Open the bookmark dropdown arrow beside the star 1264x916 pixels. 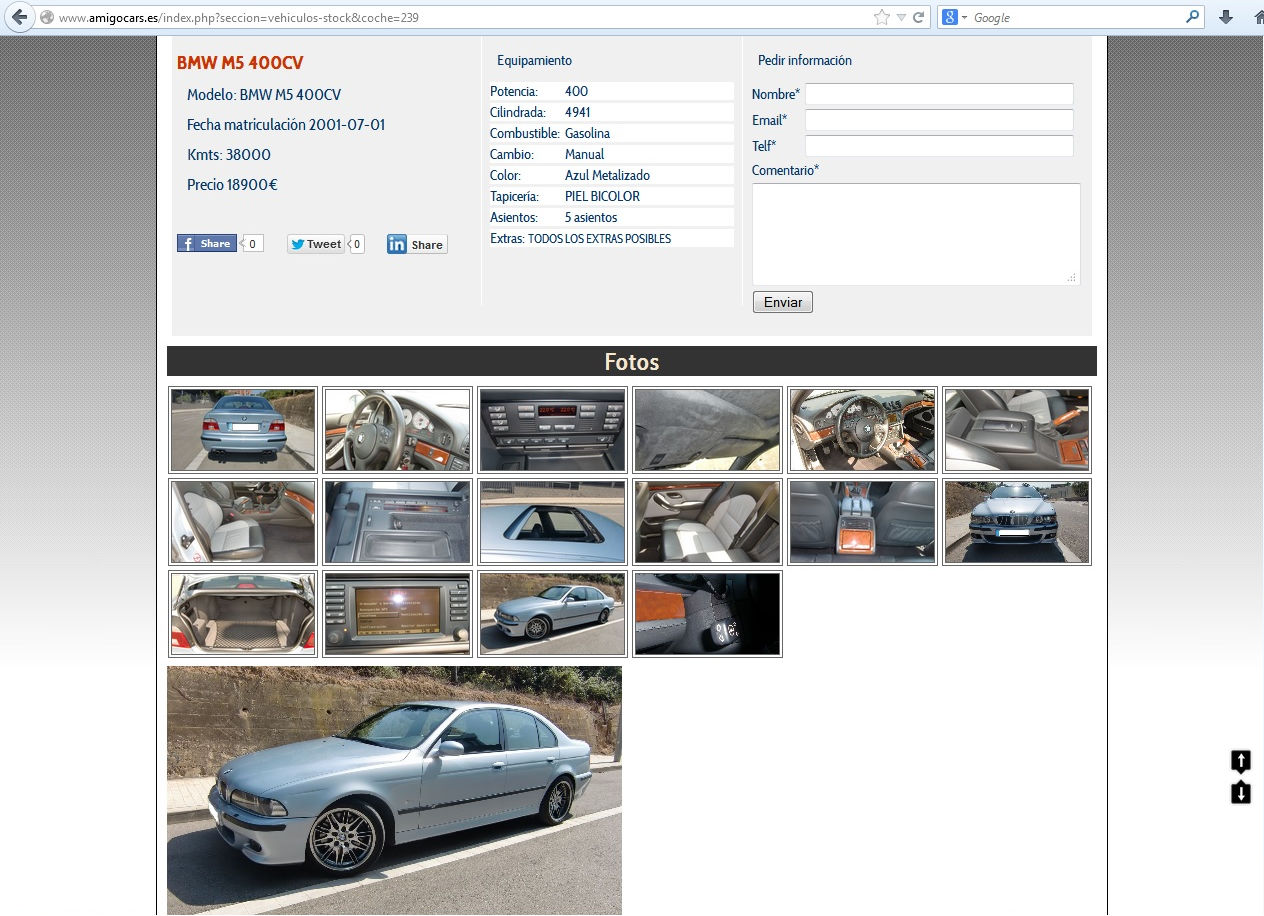tap(901, 18)
